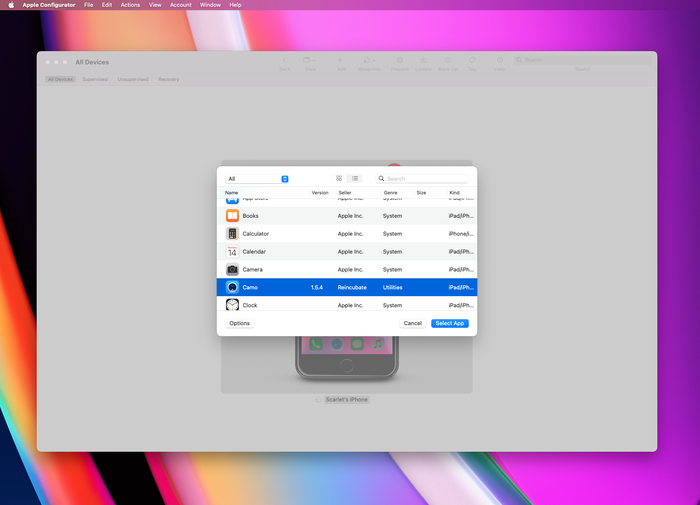Click the Clock app icon
The width and height of the screenshot is (700, 505).
(x=232, y=305)
